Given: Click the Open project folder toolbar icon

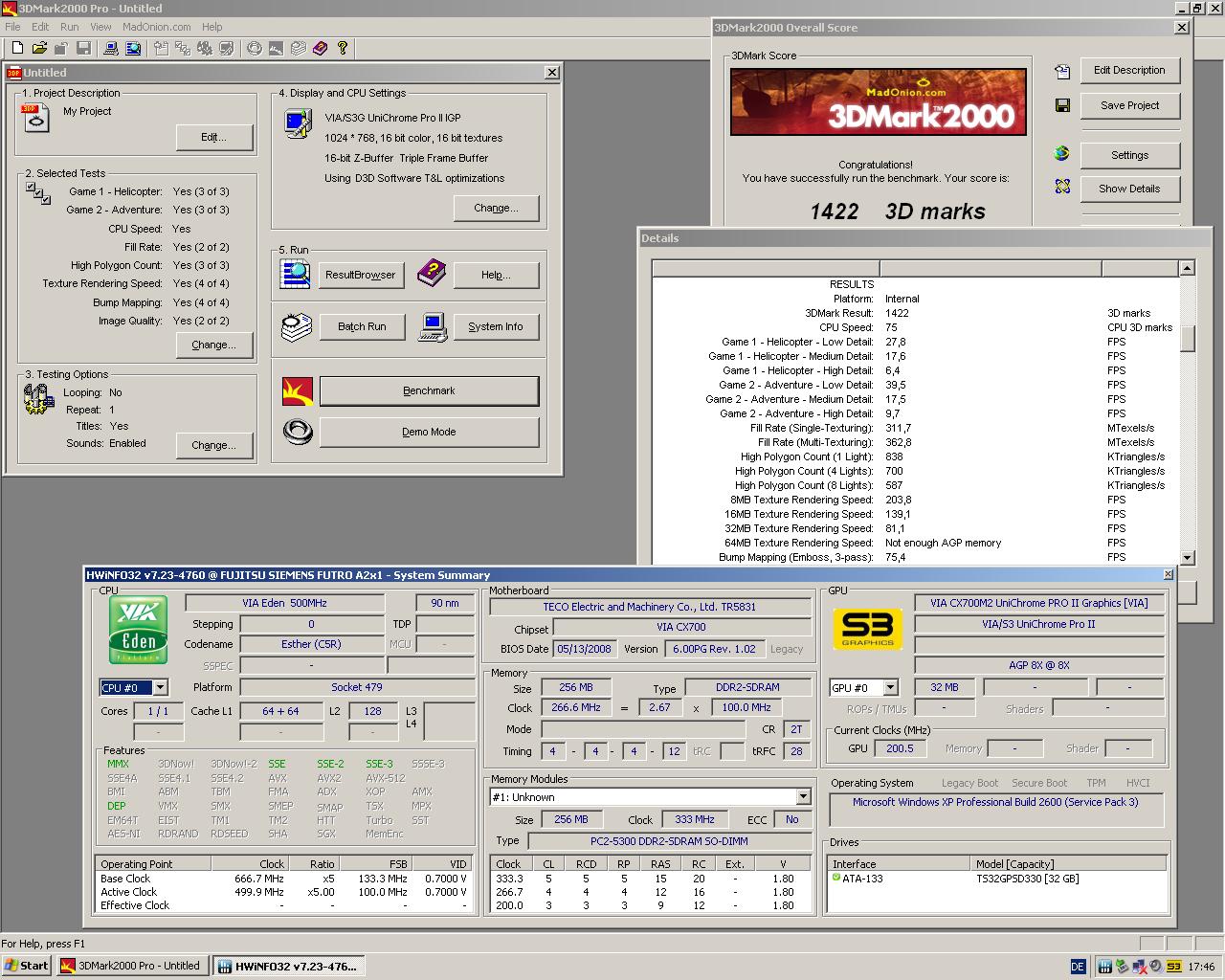Looking at the screenshot, I should (x=39, y=48).
